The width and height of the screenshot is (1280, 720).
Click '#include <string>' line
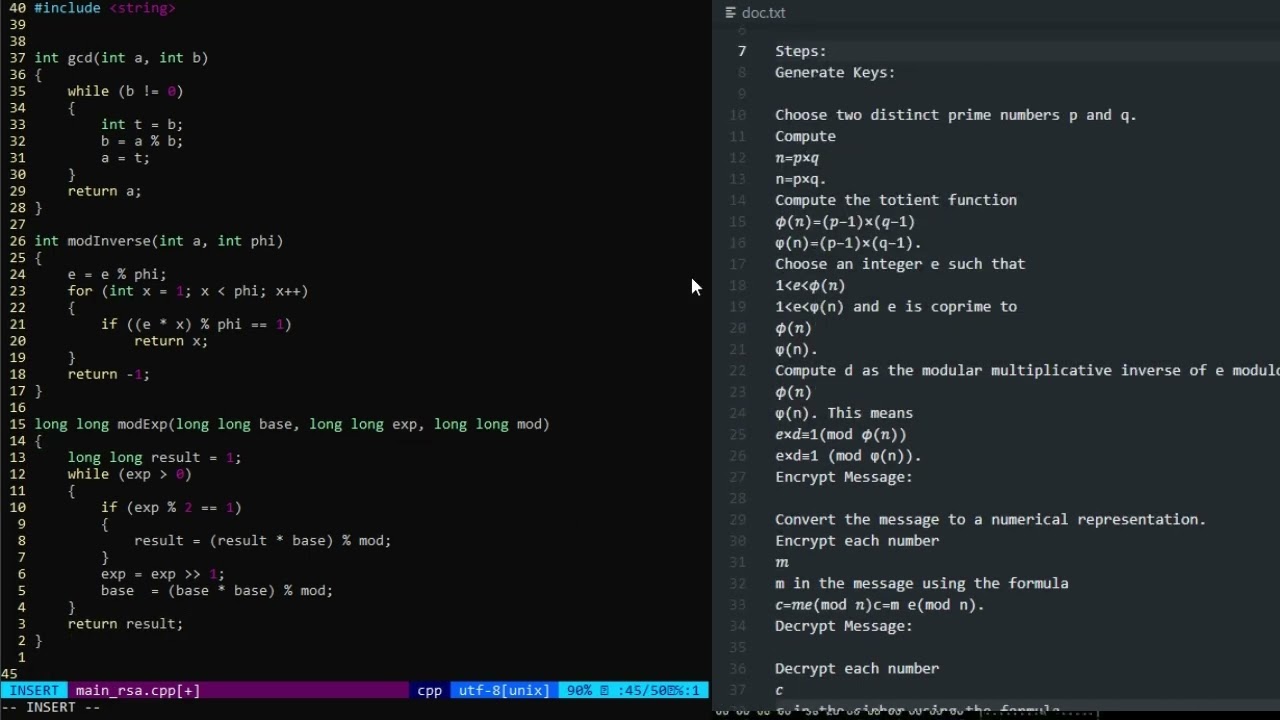pyautogui.click(x=105, y=8)
